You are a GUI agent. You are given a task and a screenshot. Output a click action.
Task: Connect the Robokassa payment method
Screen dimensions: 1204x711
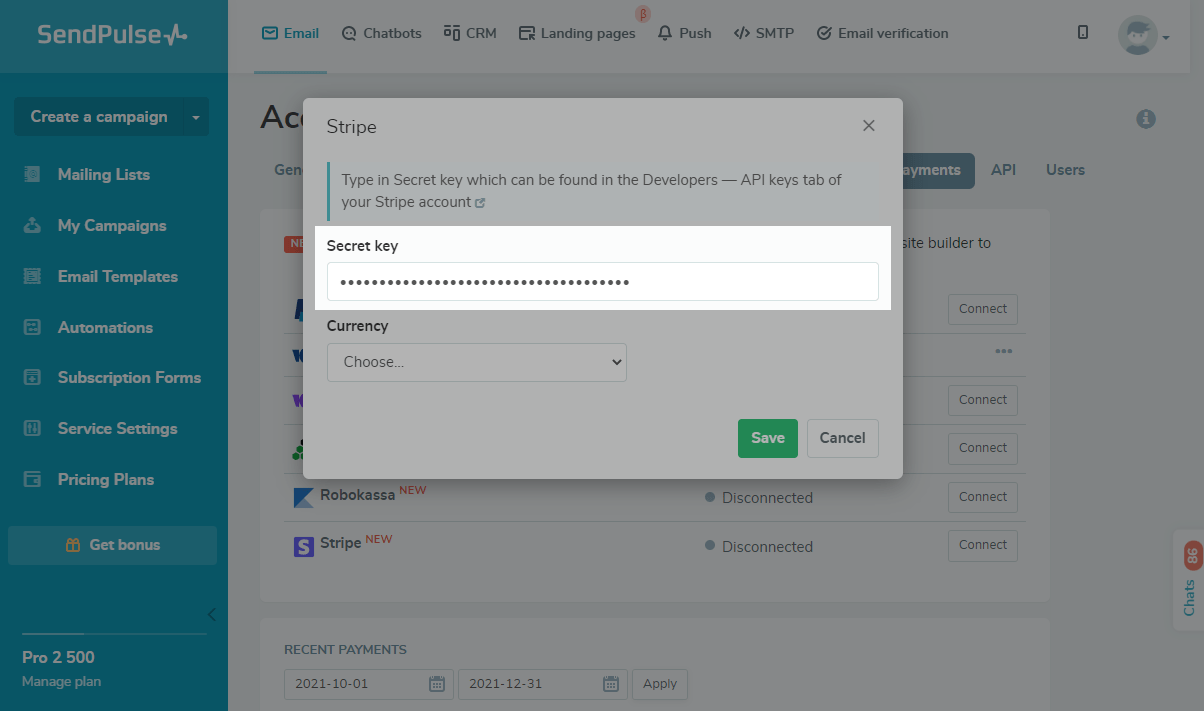click(982, 497)
